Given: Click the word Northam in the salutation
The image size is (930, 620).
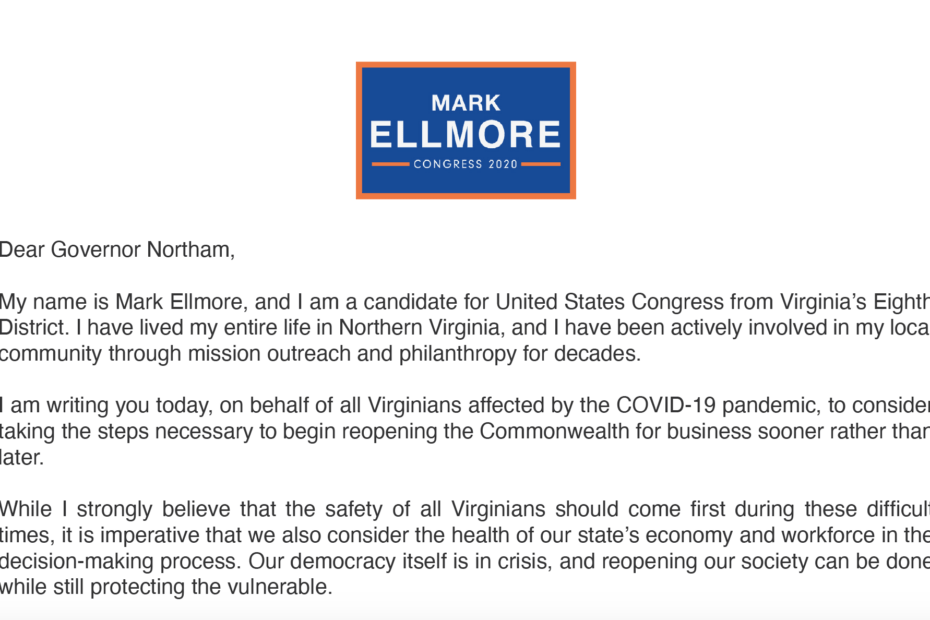Looking at the screenshot, I should point(190,250).
